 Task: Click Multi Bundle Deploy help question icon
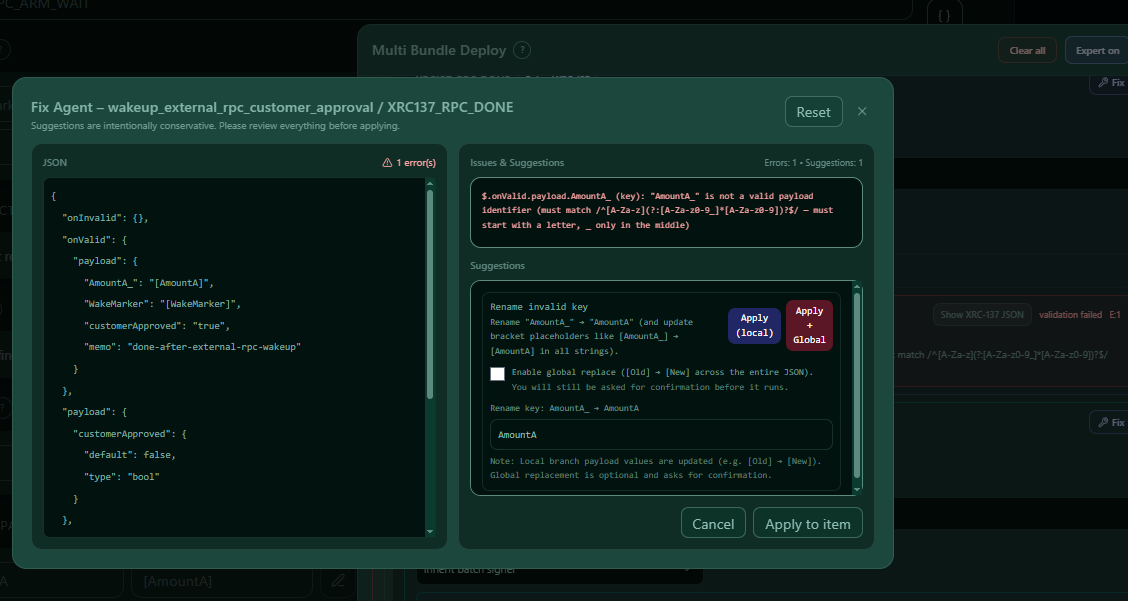pos(522,50)
